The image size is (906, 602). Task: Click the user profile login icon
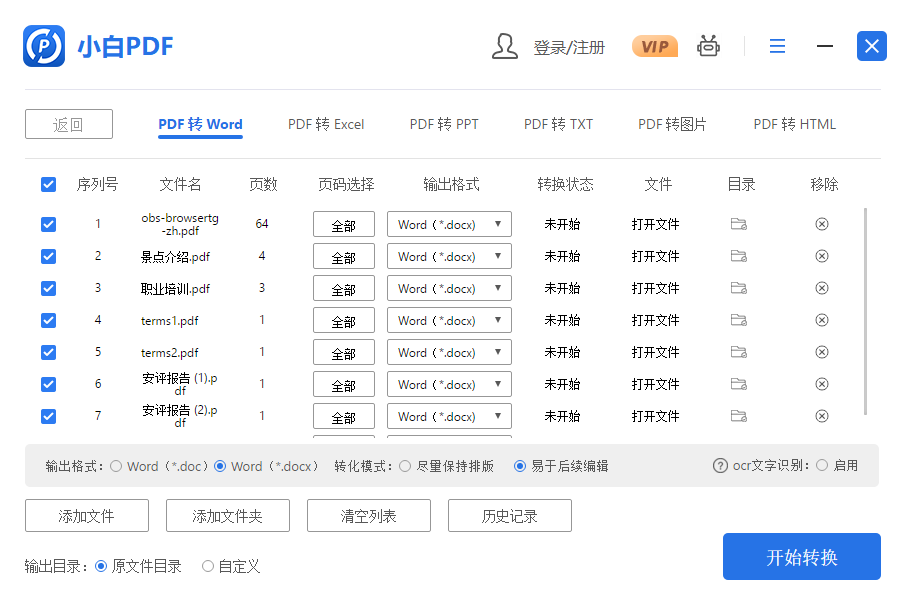coord(505,46)
